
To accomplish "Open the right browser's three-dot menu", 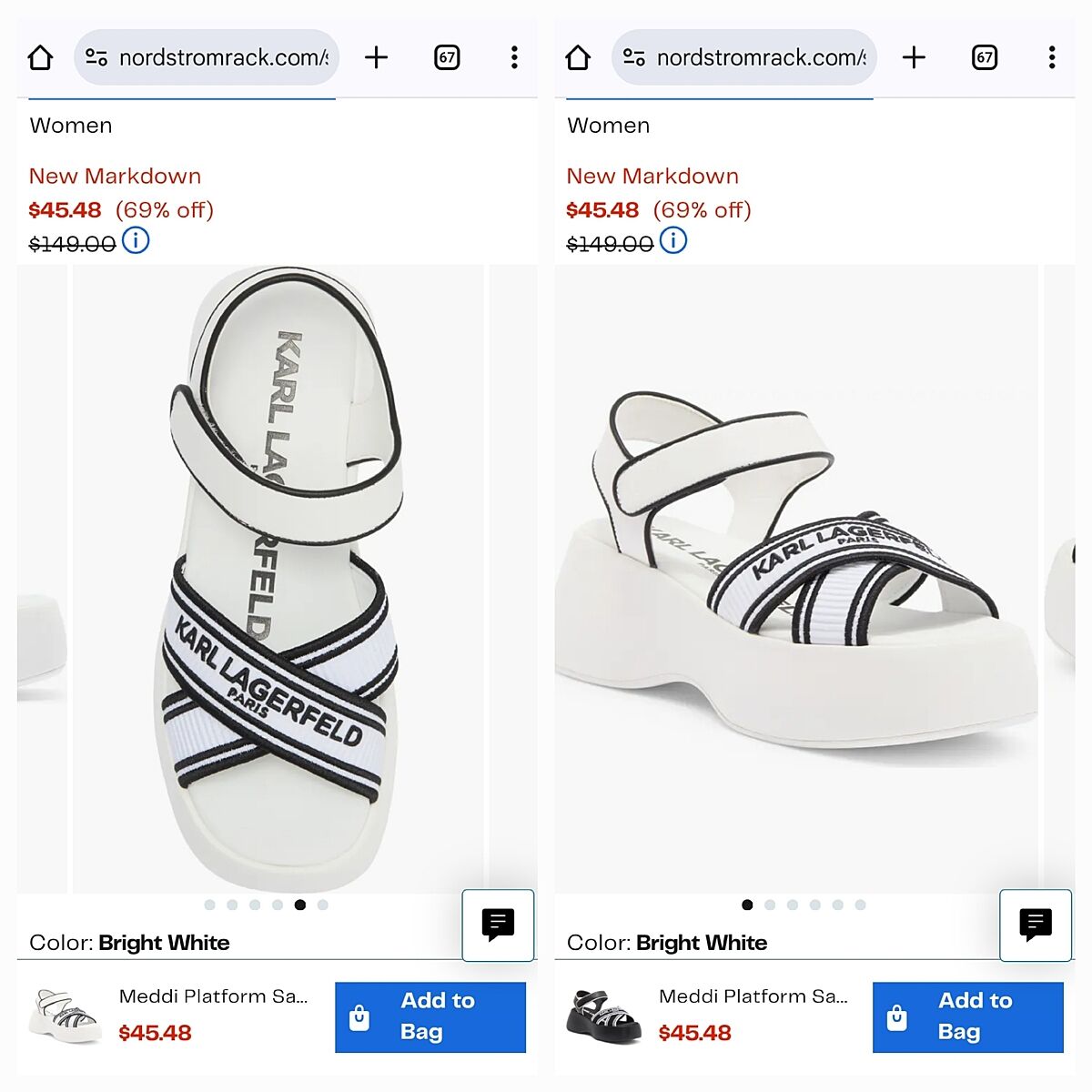I will pyautogui.click(x=1052, y=58).
